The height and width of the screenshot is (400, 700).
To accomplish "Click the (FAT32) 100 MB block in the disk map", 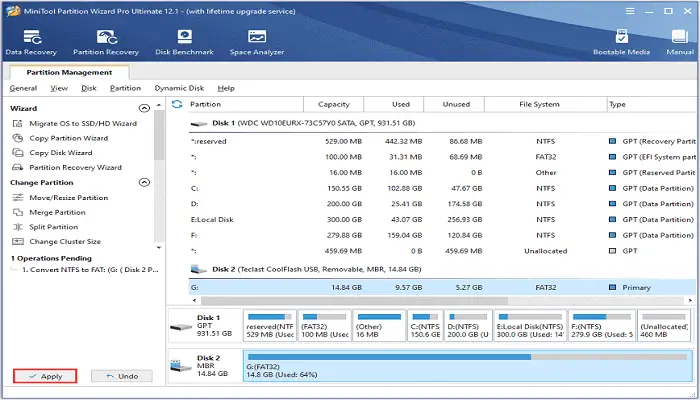I will (325, 326).
